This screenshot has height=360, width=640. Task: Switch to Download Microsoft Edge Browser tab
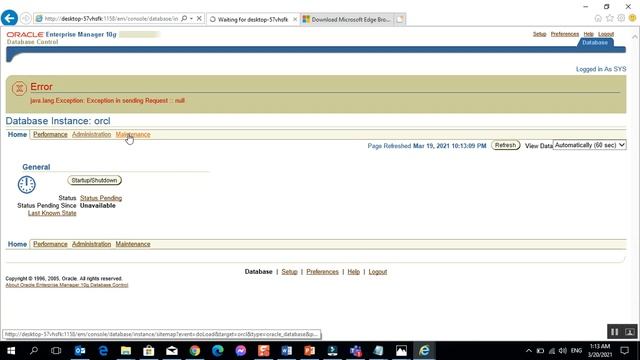coord(347,19)
